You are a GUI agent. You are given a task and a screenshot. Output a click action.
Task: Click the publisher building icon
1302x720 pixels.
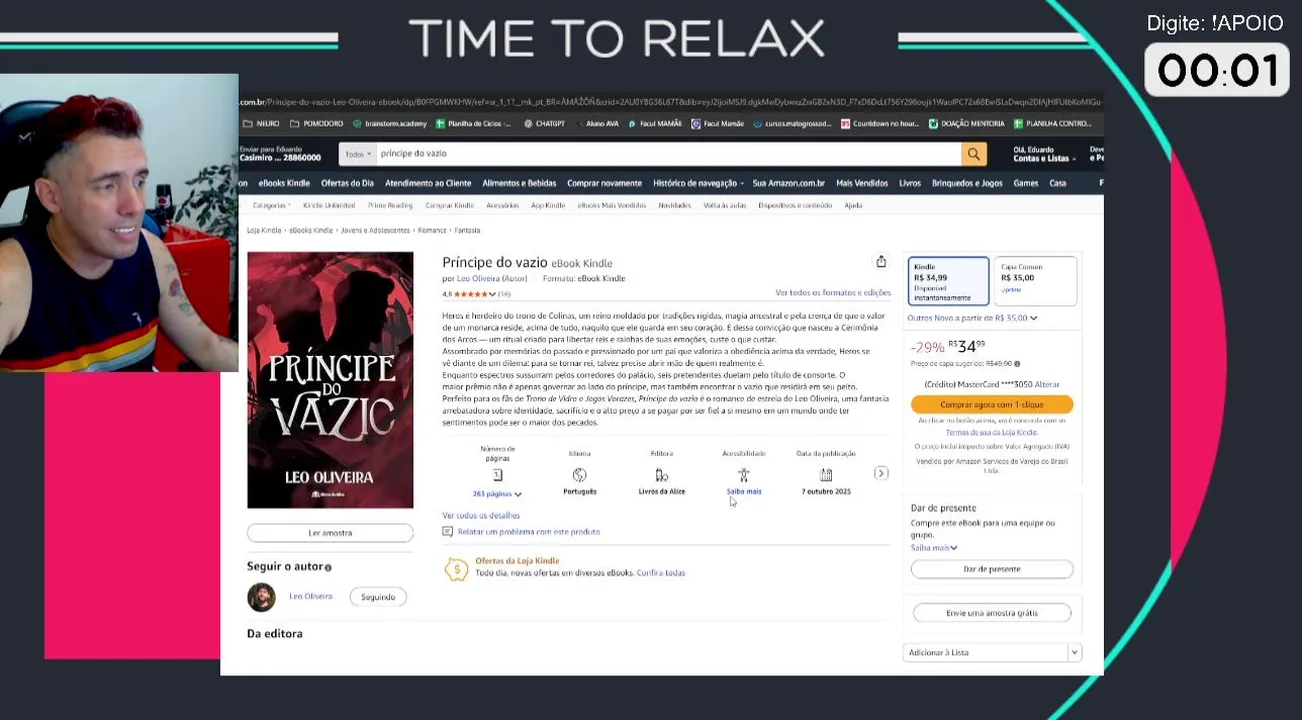coord(661,475)
